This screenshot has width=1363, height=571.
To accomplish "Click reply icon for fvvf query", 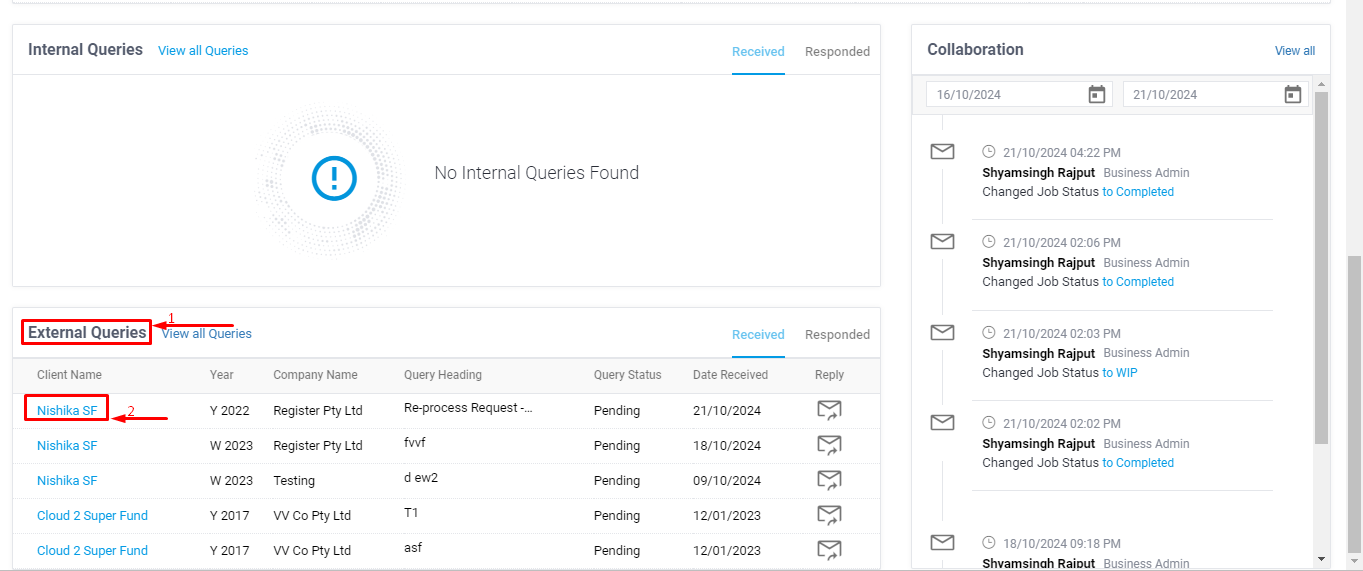I will pyautogui.click(x=828, y=445).
